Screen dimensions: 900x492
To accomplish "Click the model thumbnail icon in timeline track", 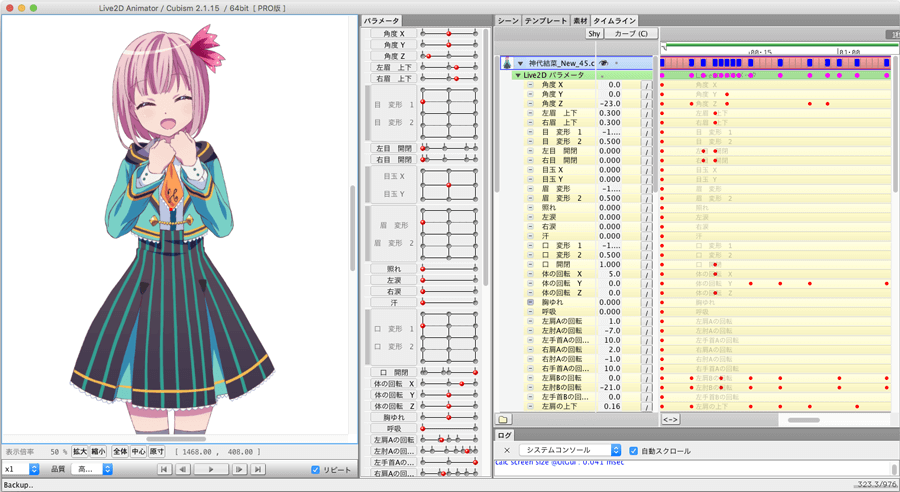I will point(507,63).
